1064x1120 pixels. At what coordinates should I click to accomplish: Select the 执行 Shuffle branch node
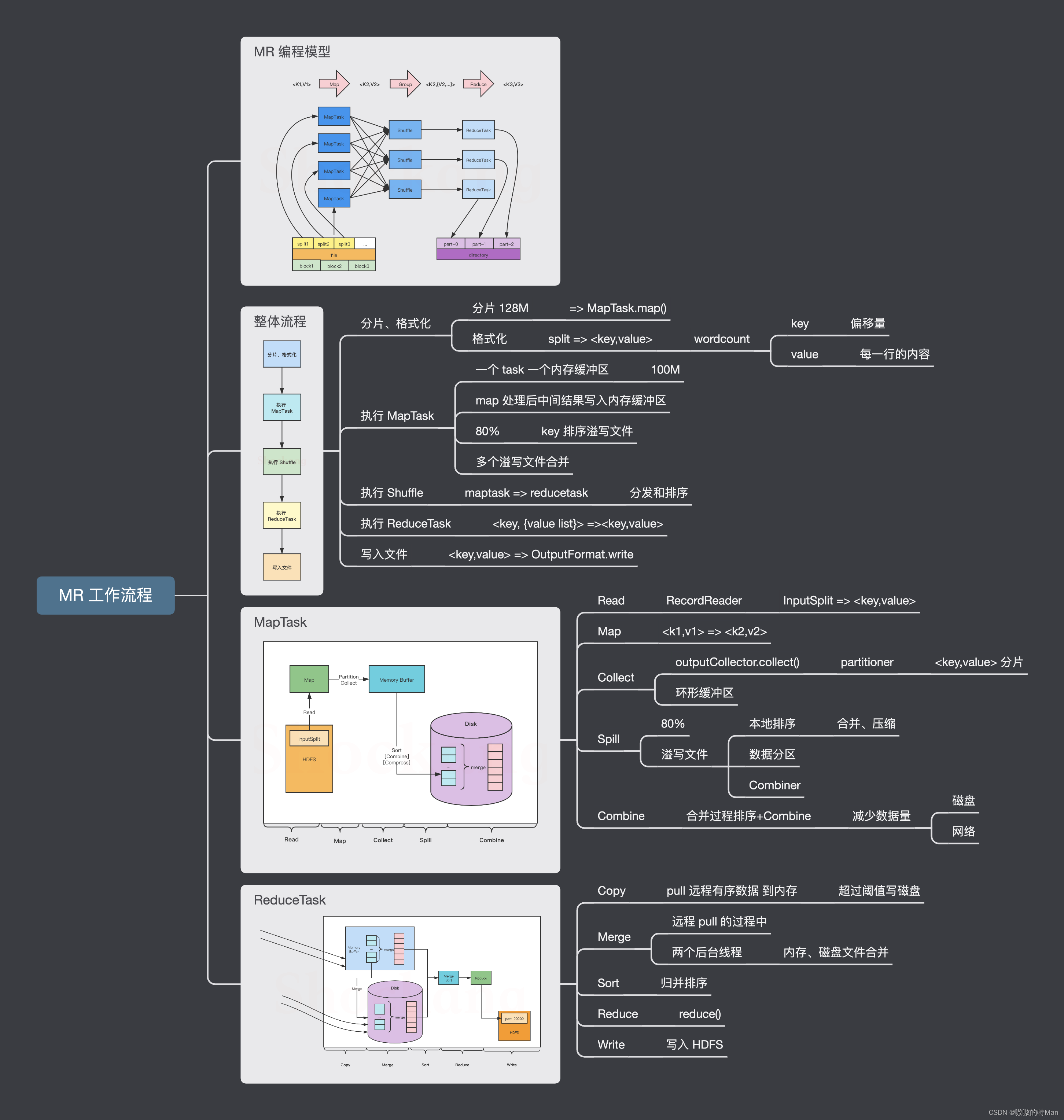pyautogui.click(x=391, y=493)
